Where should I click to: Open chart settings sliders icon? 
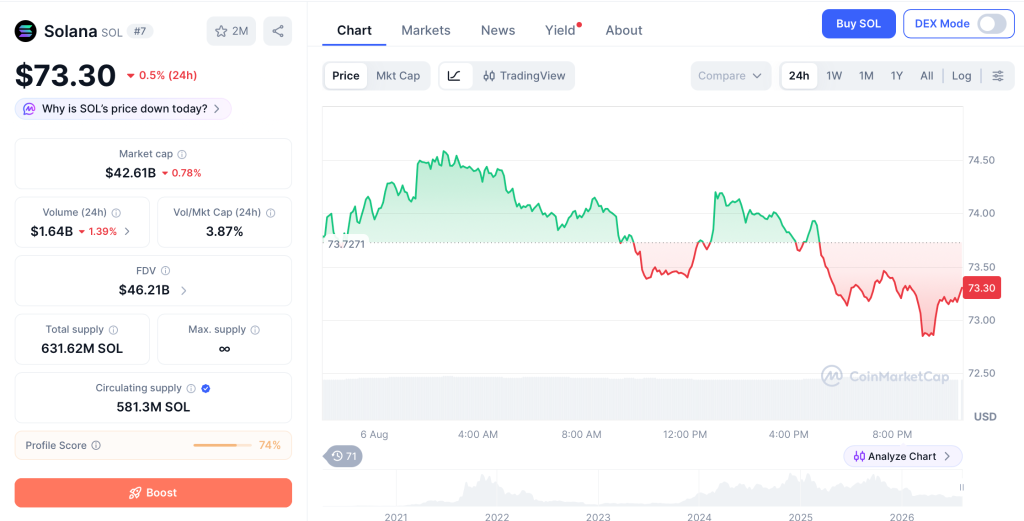(x=998, y=76)
